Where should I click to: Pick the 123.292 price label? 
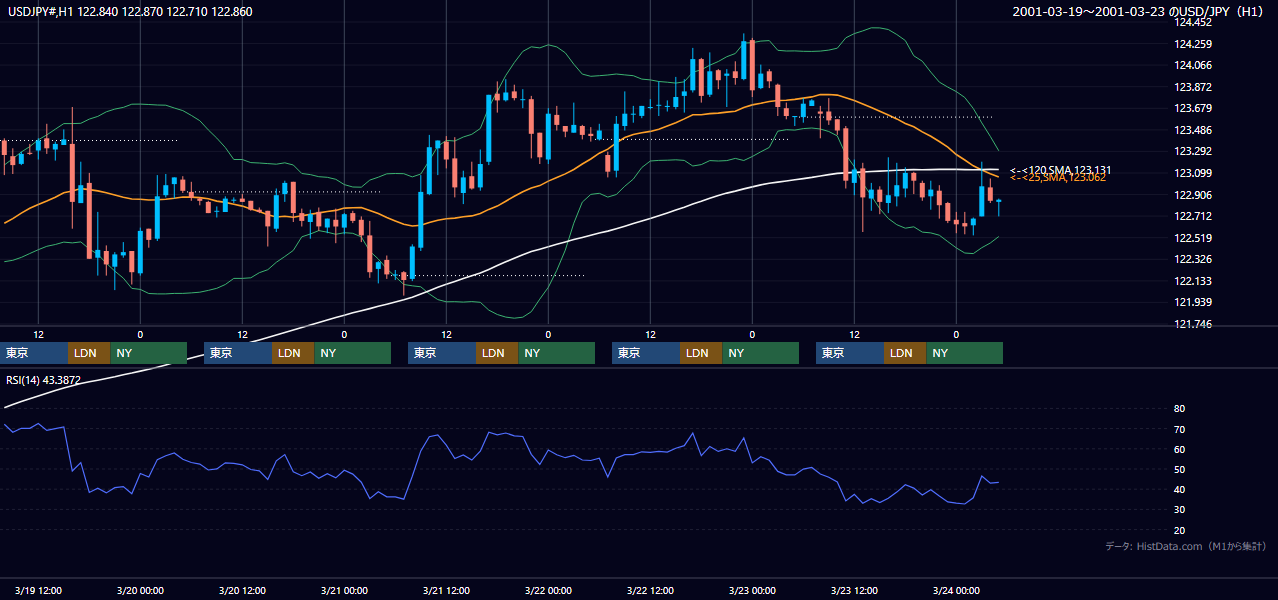1194,152
